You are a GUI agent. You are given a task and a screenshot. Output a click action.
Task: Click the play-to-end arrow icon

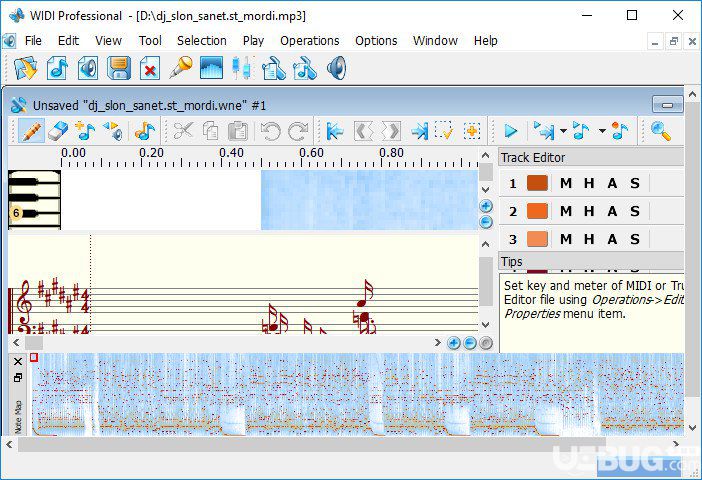[x=544, y=131]
